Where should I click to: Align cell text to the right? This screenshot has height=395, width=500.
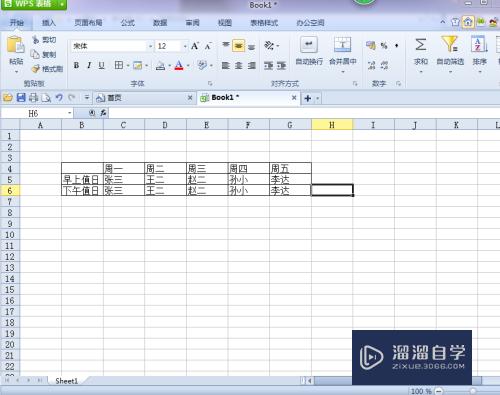[x=252, y=66]
